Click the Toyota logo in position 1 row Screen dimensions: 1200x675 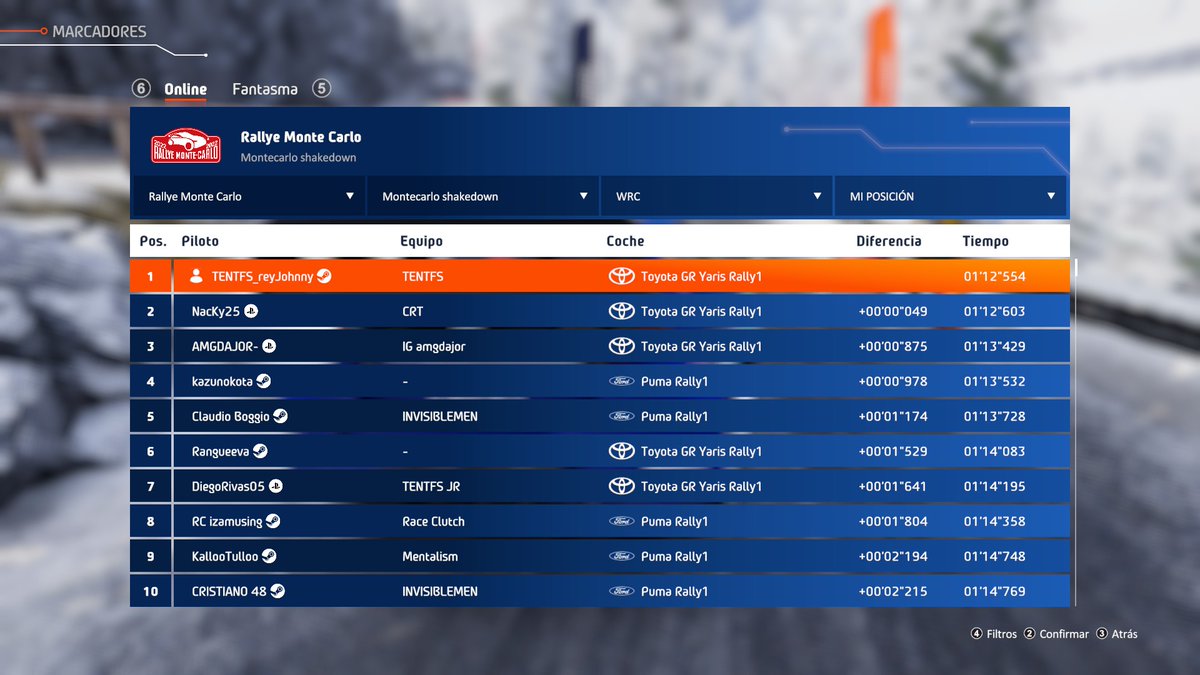622,276
